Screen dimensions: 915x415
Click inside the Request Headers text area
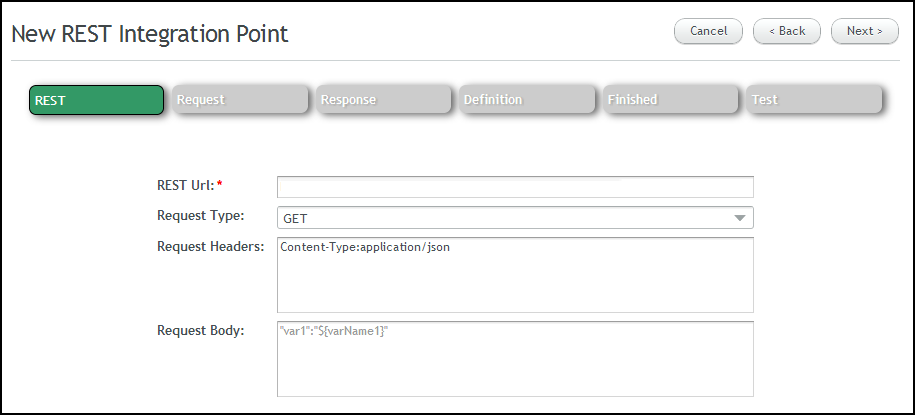(515, 275)
